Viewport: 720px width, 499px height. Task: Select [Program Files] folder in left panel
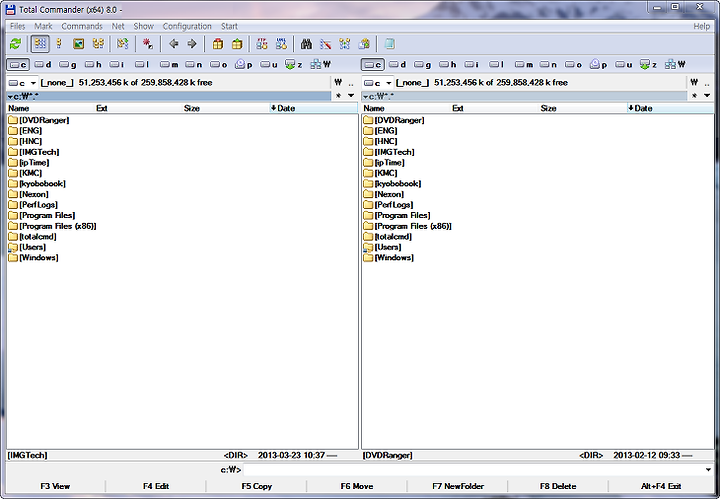(42, 215)
